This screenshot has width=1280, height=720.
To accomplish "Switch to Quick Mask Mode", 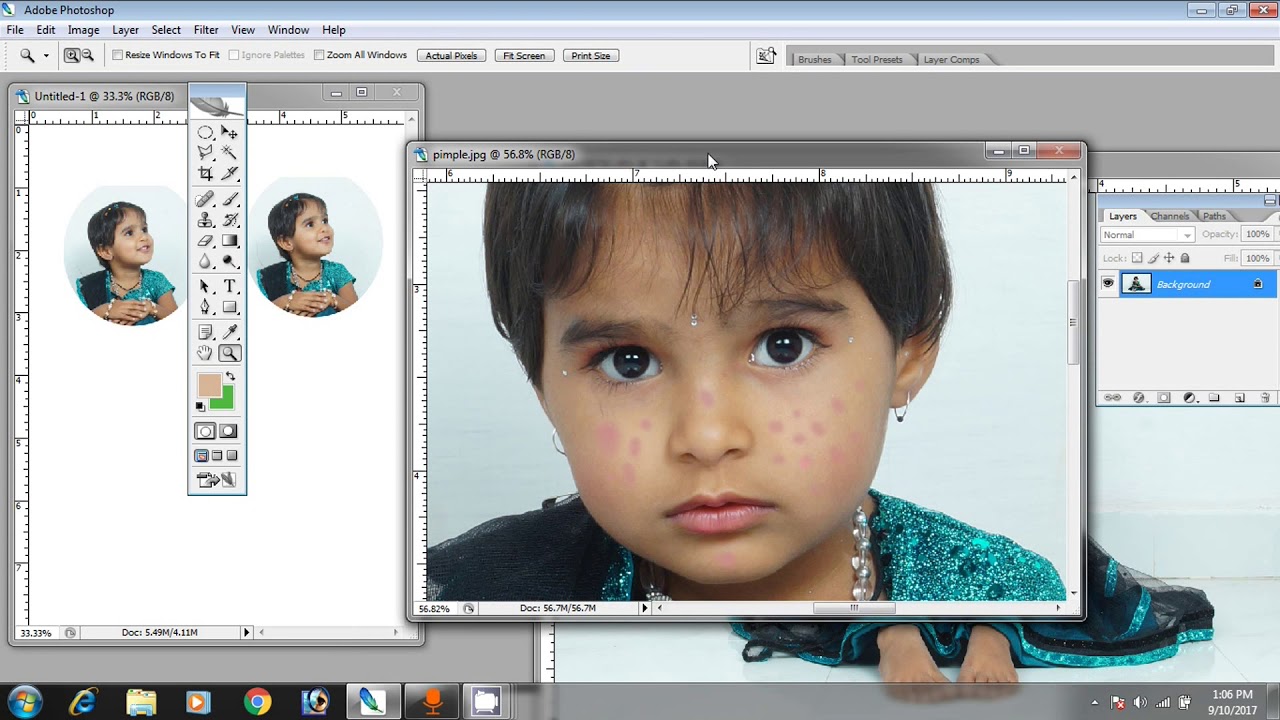I will coord(229,431).
